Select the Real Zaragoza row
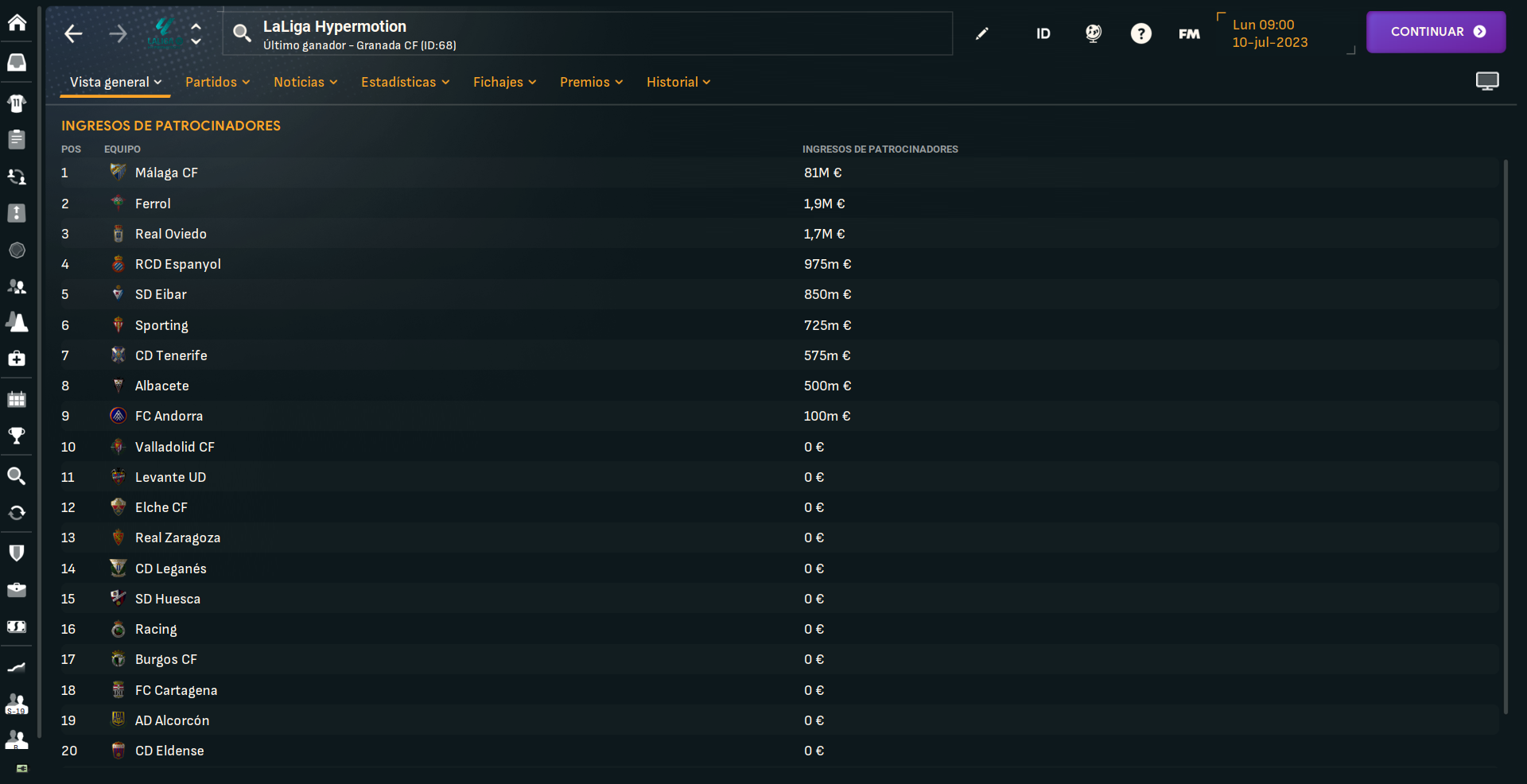 click(779, 538)
